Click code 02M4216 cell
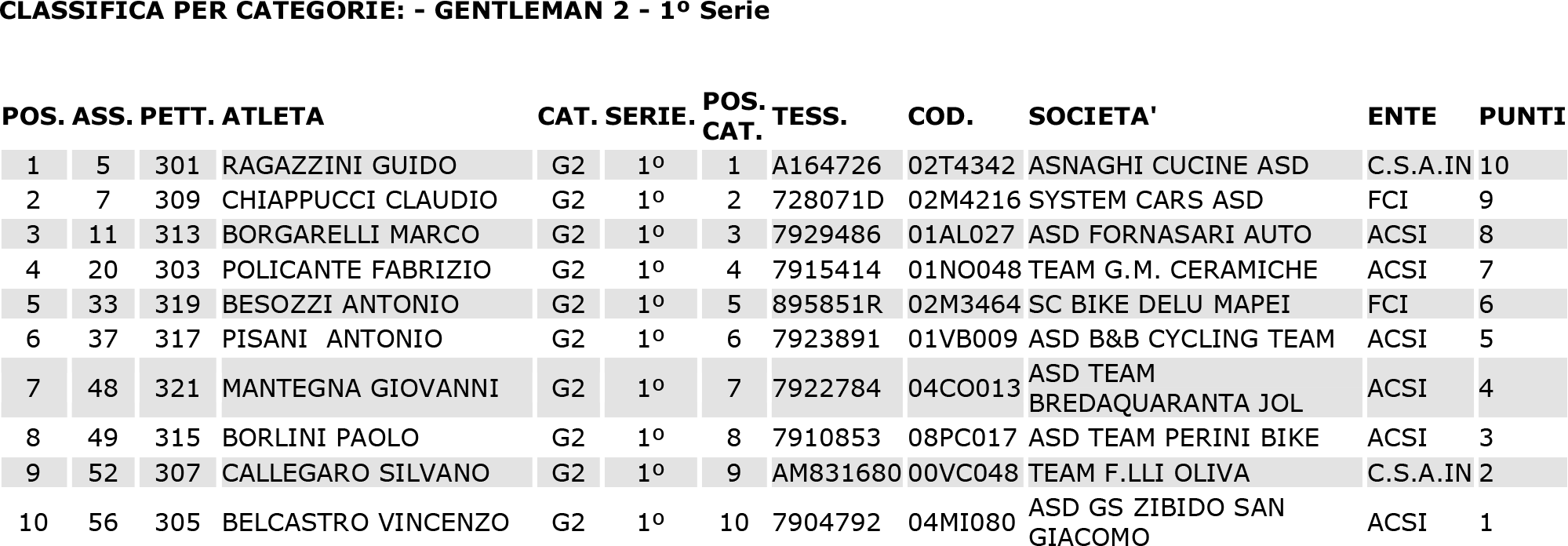The height and width of the screenshot is (546, 1568). 964,200
